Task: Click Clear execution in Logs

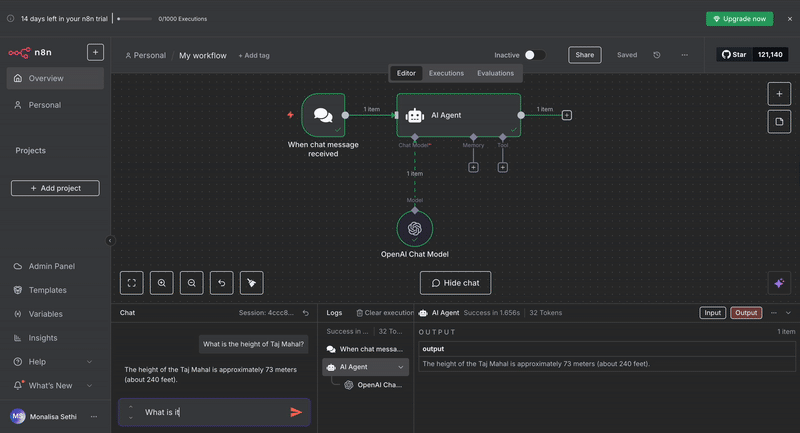Action: click(x=385, y=313)
